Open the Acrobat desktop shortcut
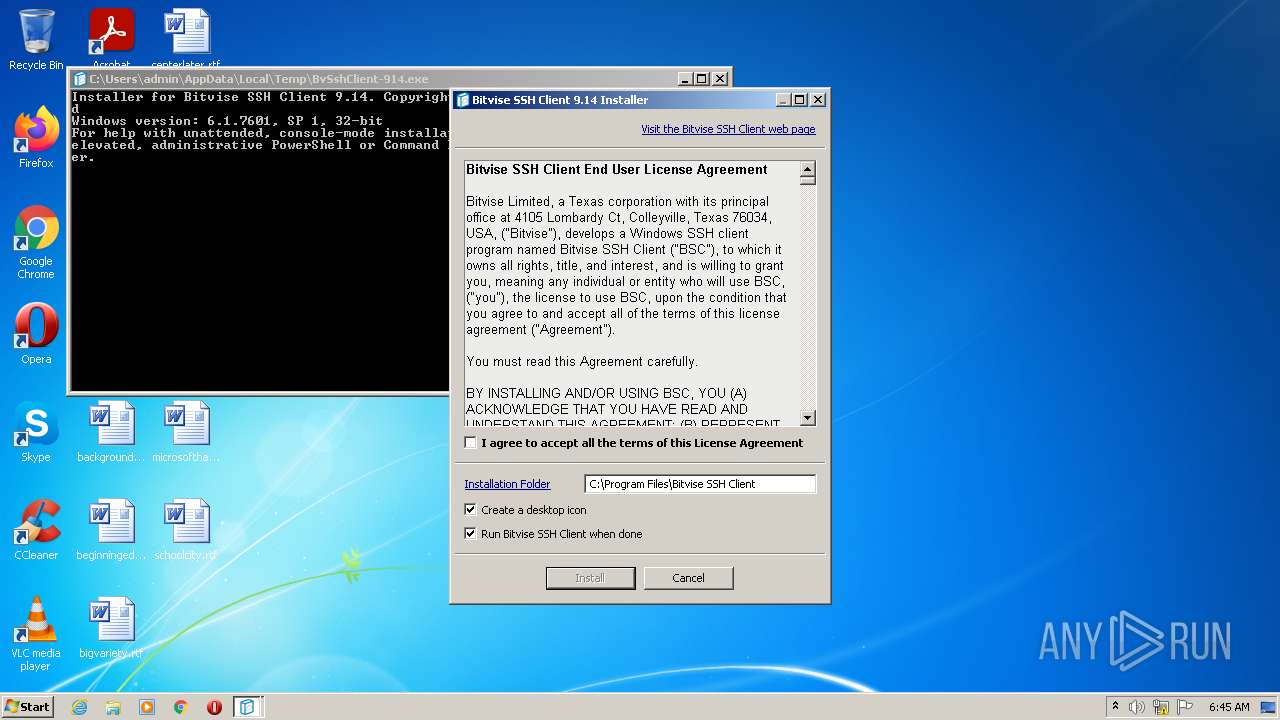1280x720 pixels. (111, 40)
